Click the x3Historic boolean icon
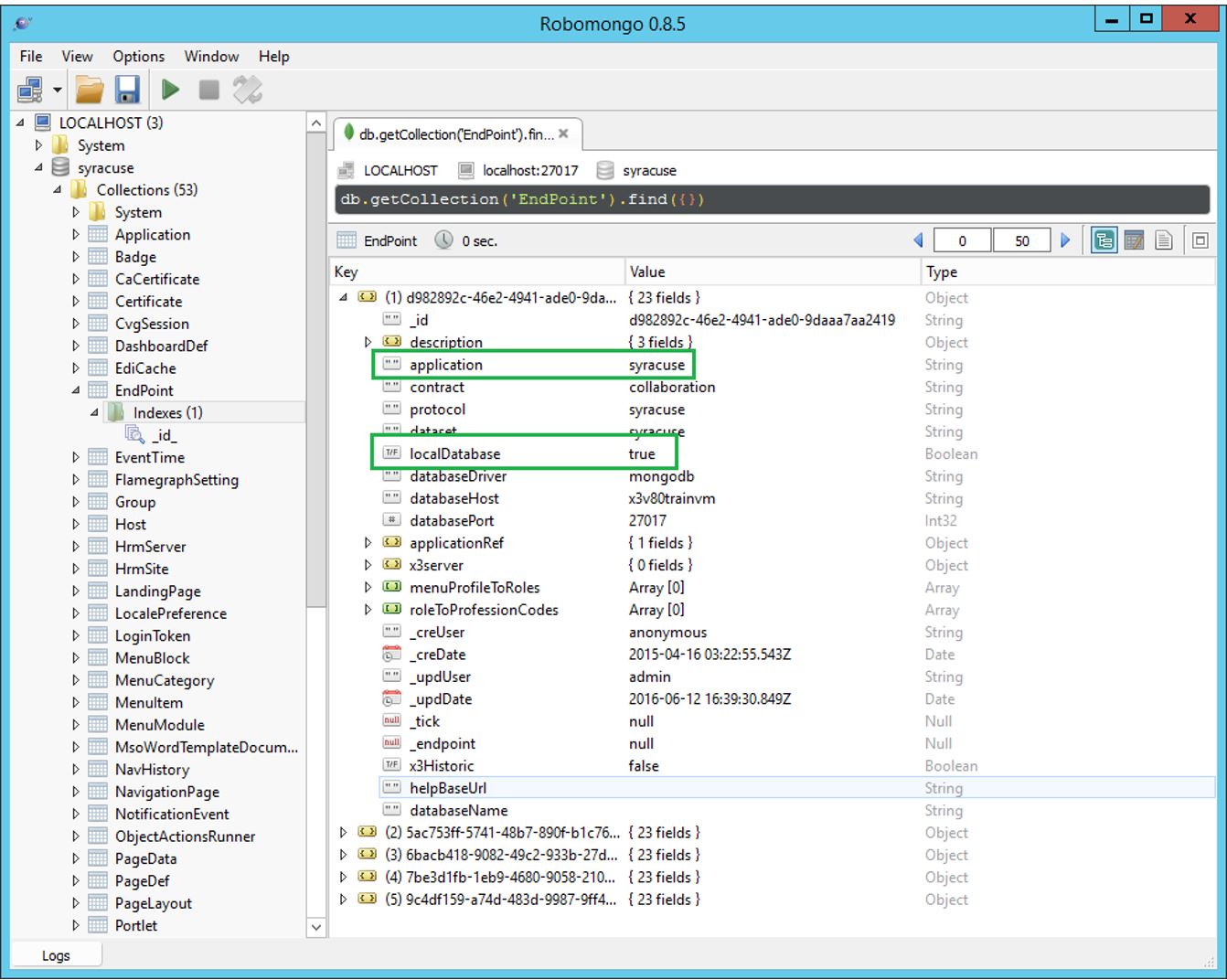 click(392, 765)
